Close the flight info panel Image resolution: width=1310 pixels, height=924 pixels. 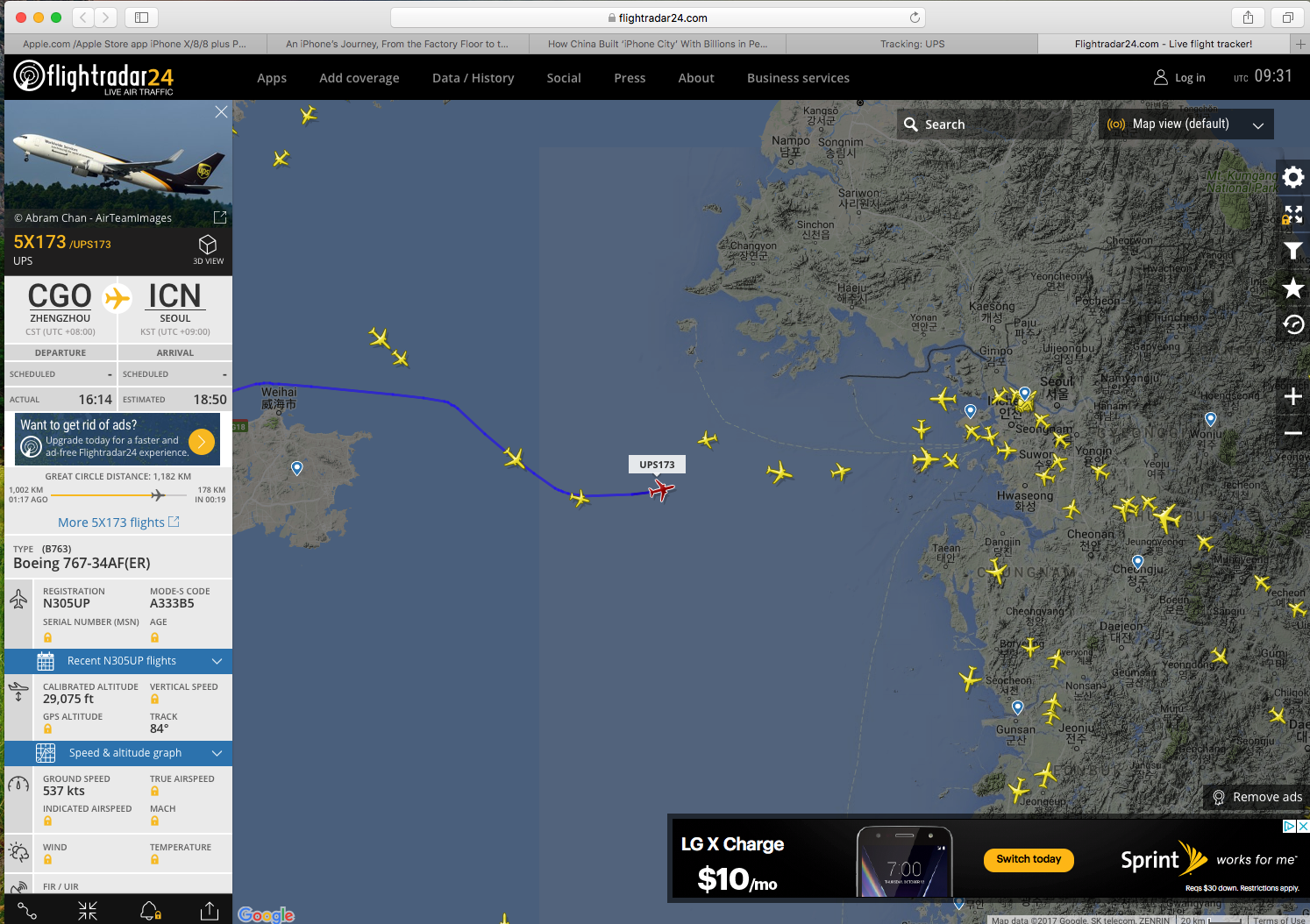221,112
